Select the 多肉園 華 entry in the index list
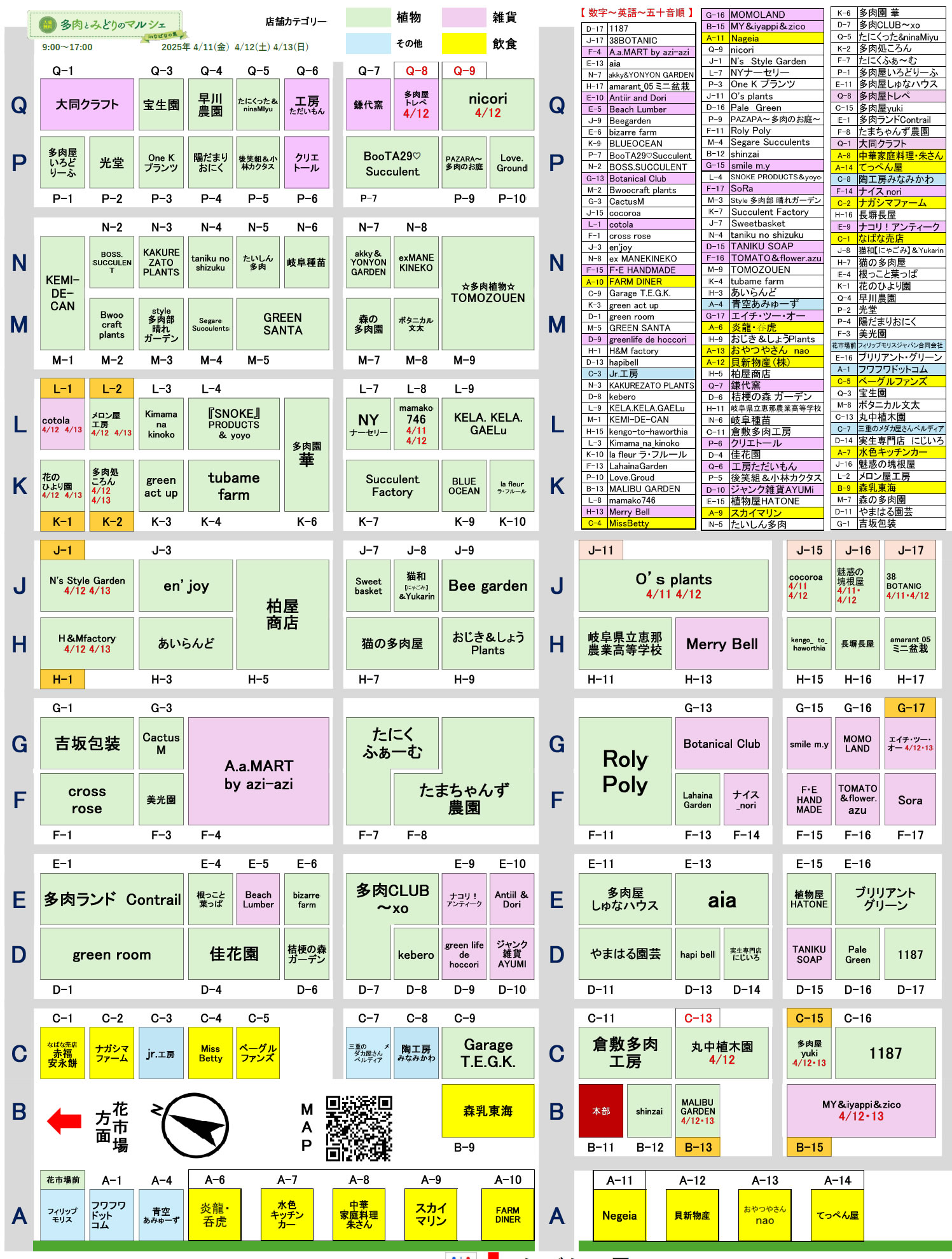Screen dimensions: 952x1259 [x=888, y=13]
